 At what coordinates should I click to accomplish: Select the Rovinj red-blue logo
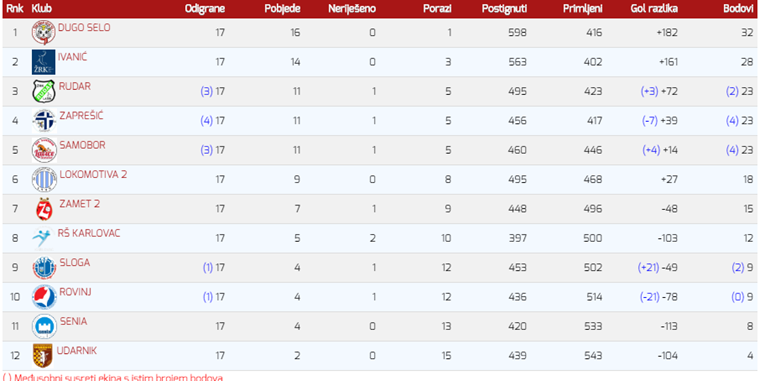point(44,297)
